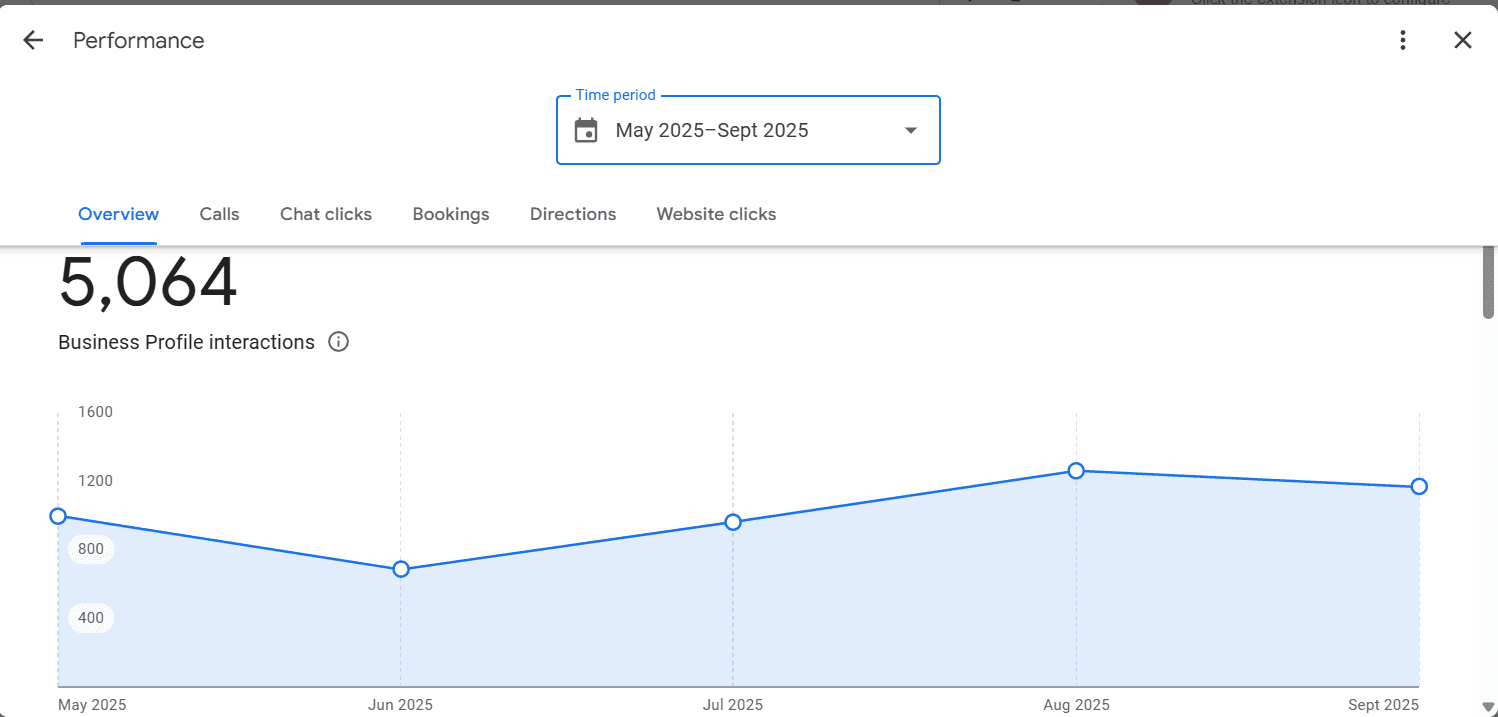Navigate back using the back arrow
This screenshot has width=1498, height=717.
point(32,40)
